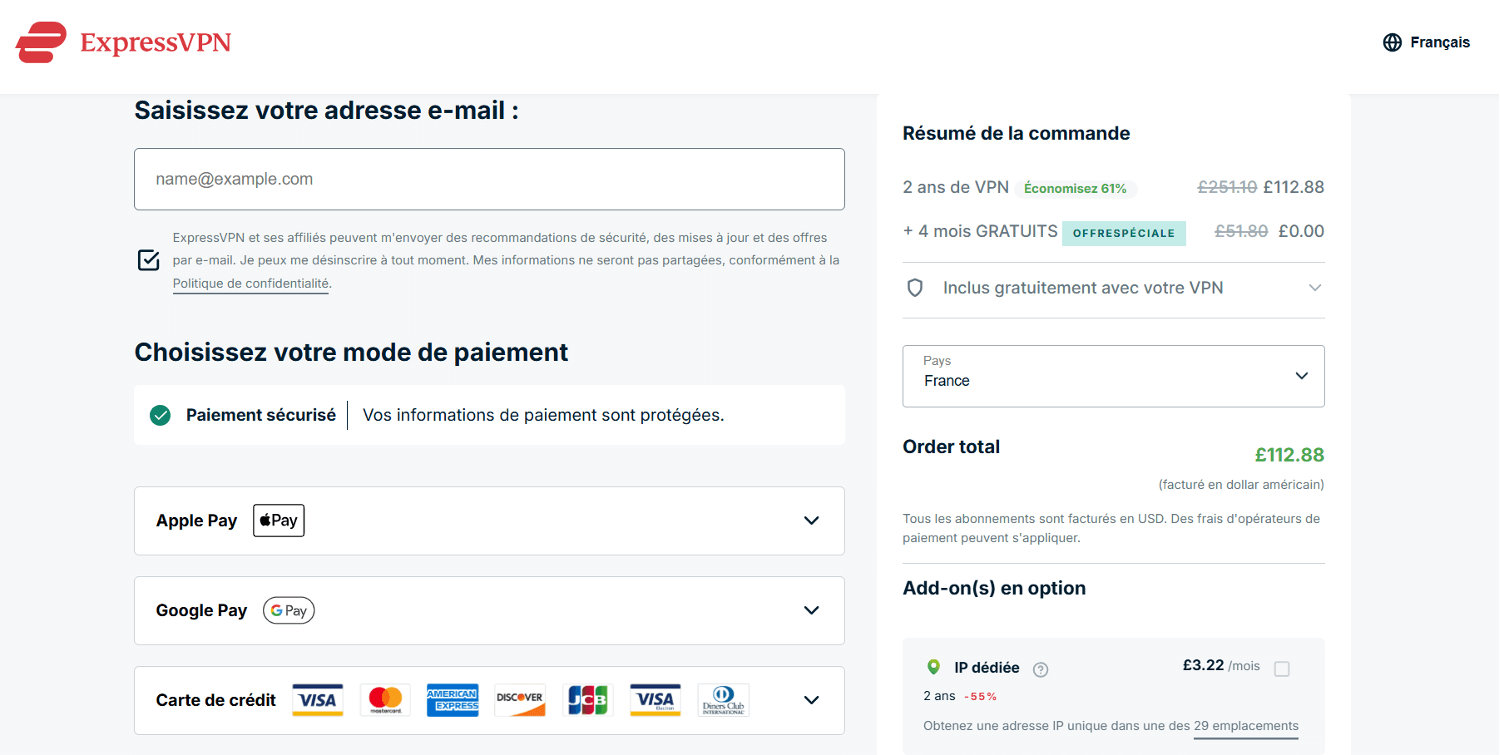Click the email address input field

coord(489,179)
